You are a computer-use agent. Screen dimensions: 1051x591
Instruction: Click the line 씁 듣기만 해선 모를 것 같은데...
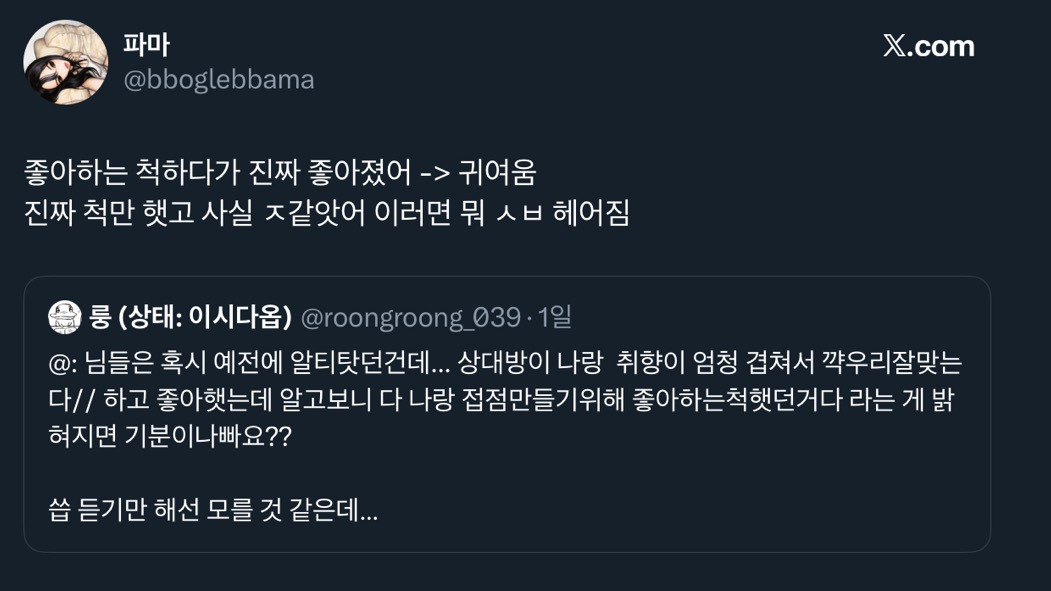point(213,512)
